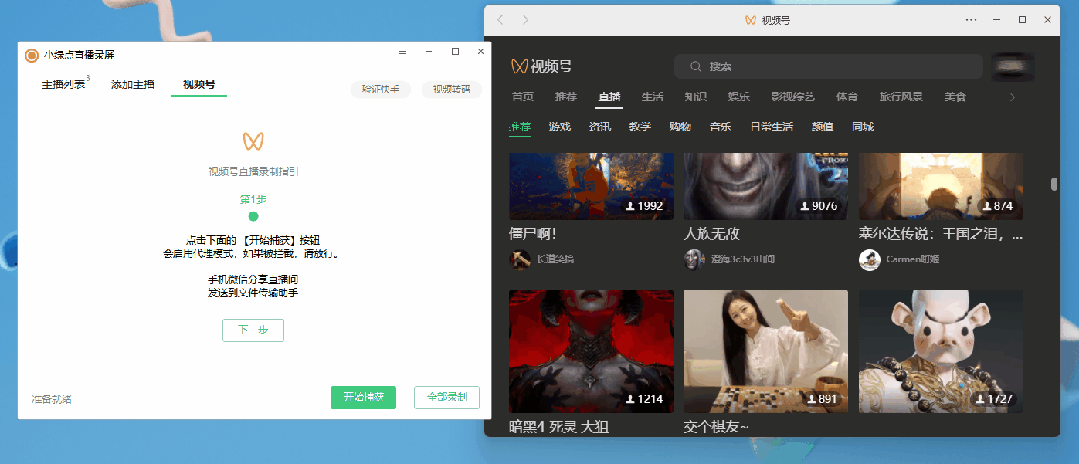The width and height of the screenshot is (1079, 464).
Task: Click the pill button beside 视频转码
Action: coord(381,89)
